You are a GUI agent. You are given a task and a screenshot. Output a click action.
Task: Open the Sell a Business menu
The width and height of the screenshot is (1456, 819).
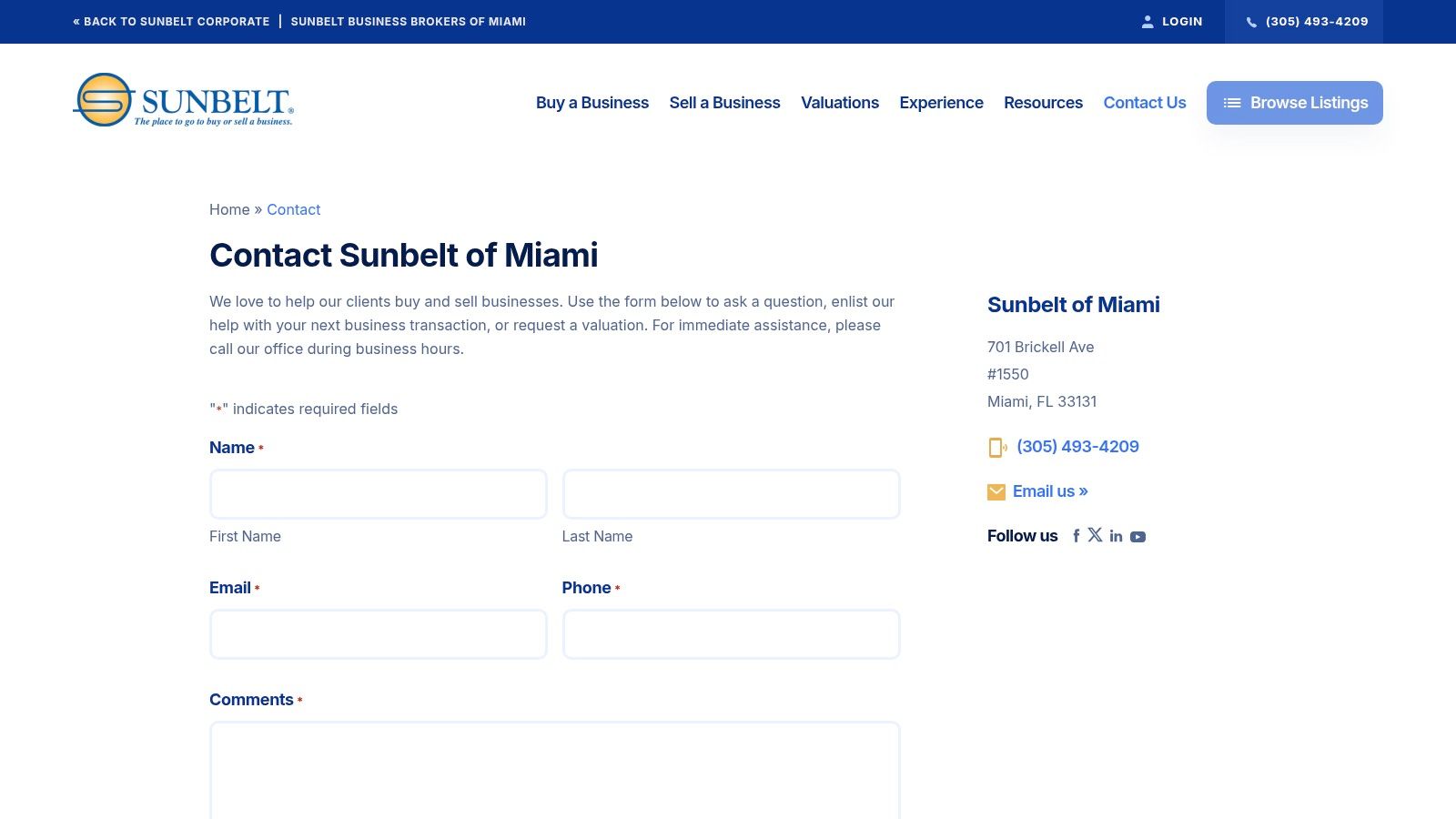pyautogui.click(x=724, y=103)
